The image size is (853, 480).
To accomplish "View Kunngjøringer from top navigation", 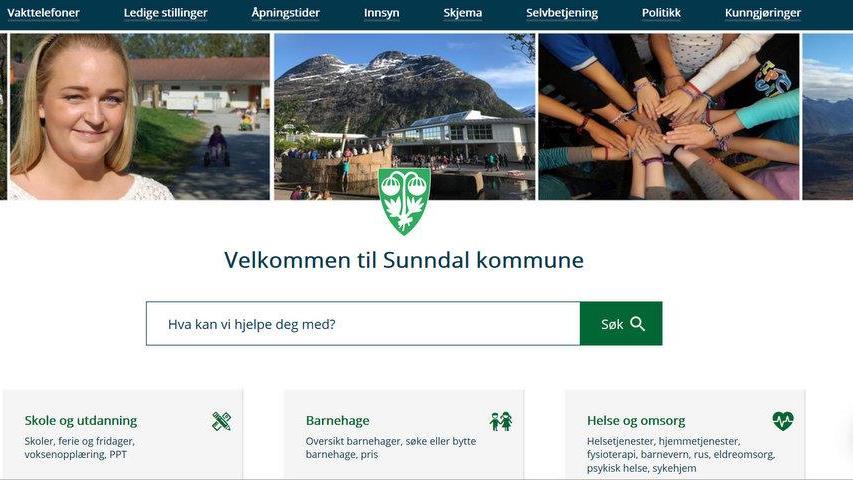I will coord(763,13).
